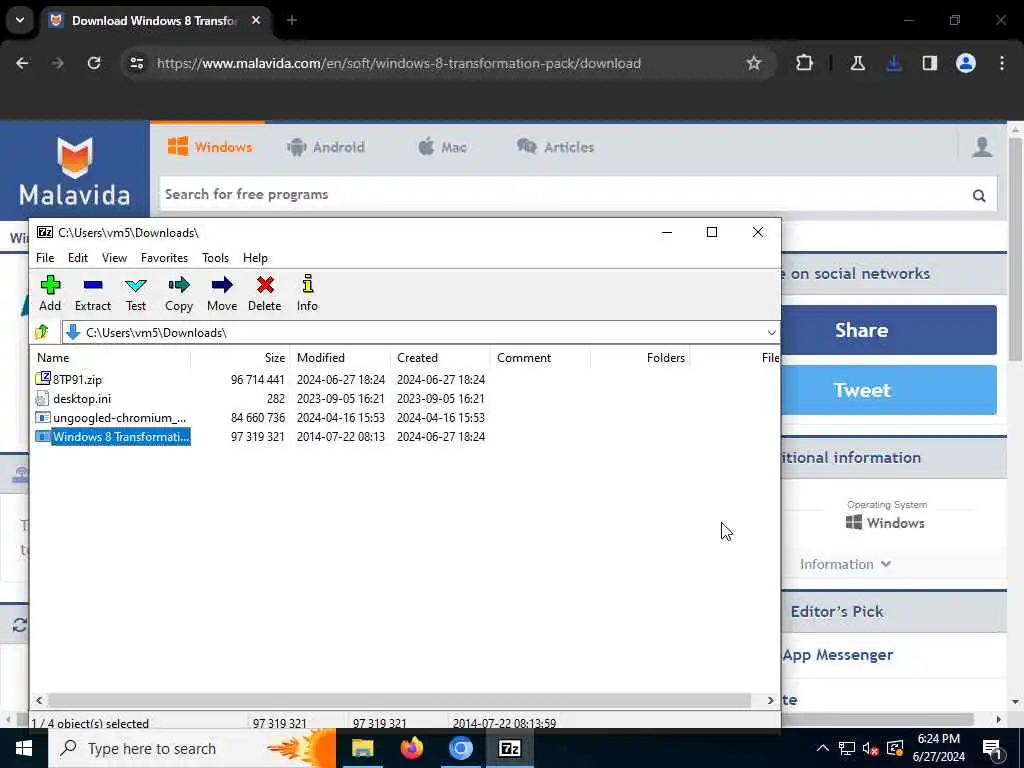
Task: Go up one folder level in 7-Zip
Action: pos(42,332)
